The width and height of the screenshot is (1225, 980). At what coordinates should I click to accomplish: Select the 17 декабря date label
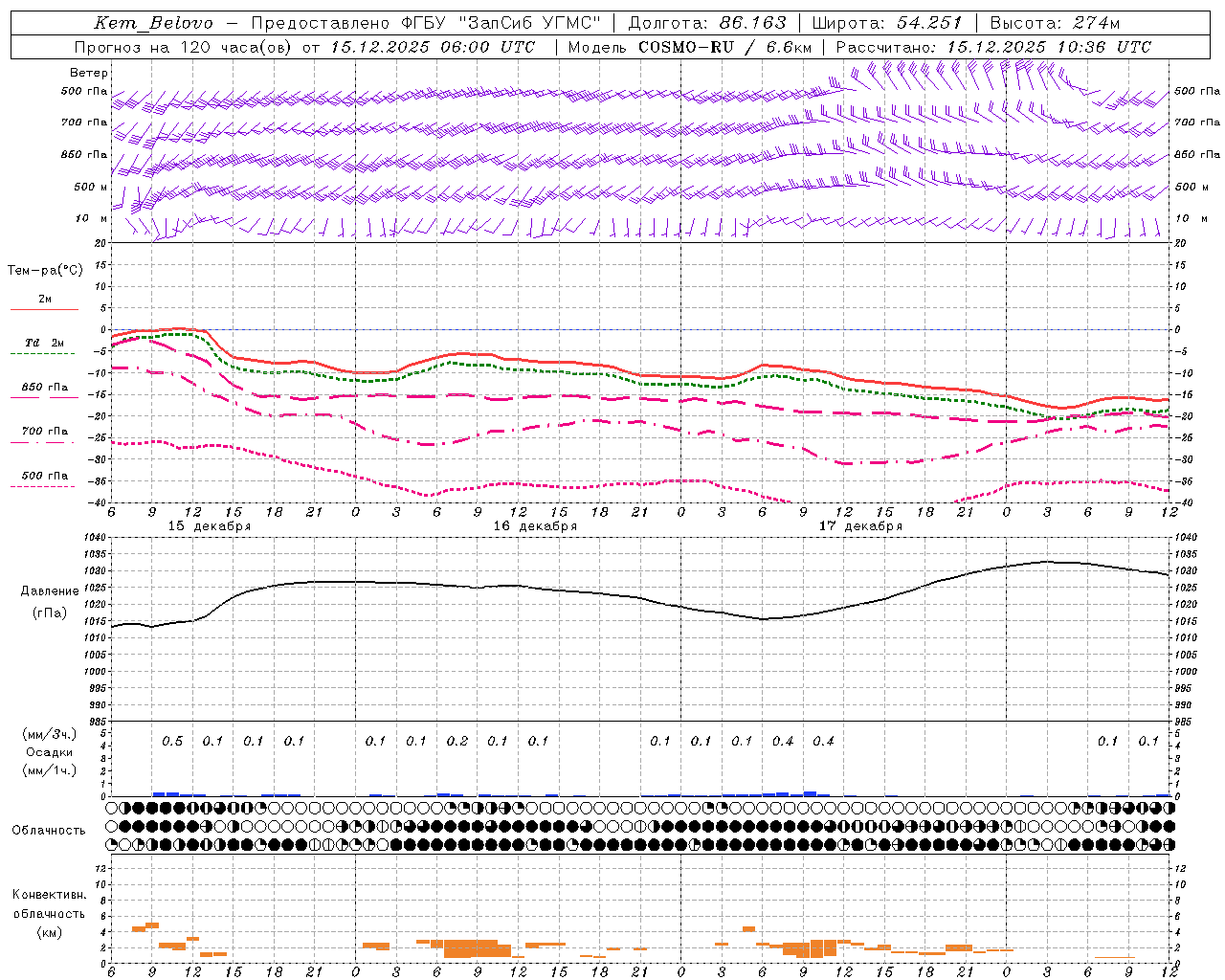860,526
